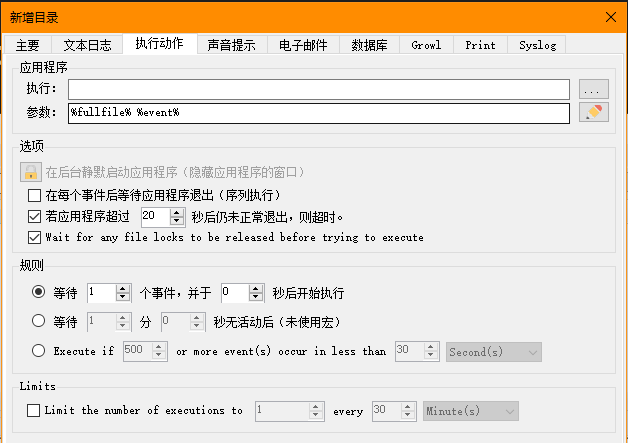Click the macro editor icon beside 参数

594,112
